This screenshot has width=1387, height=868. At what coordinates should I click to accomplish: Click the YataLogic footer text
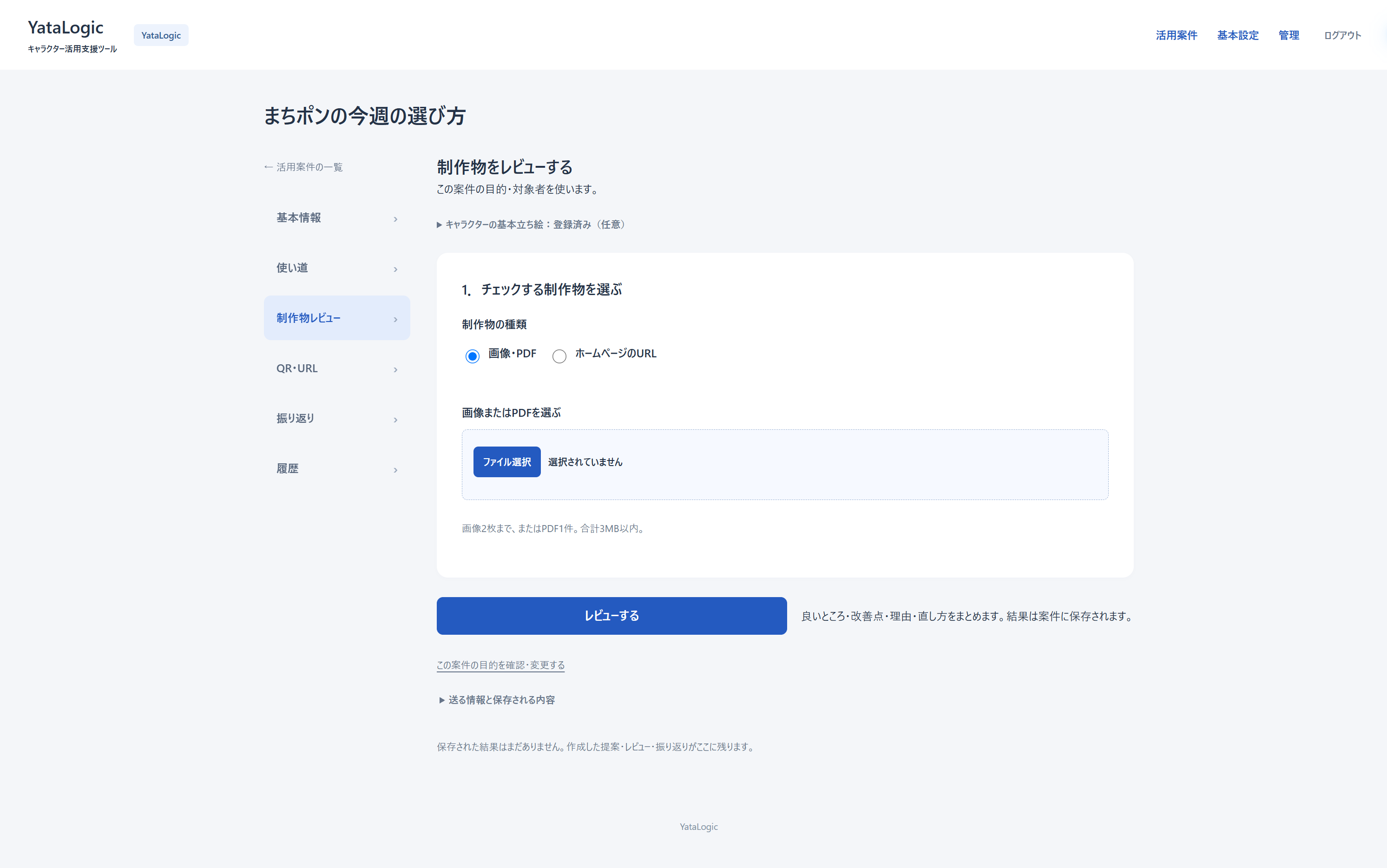(699, 827)
